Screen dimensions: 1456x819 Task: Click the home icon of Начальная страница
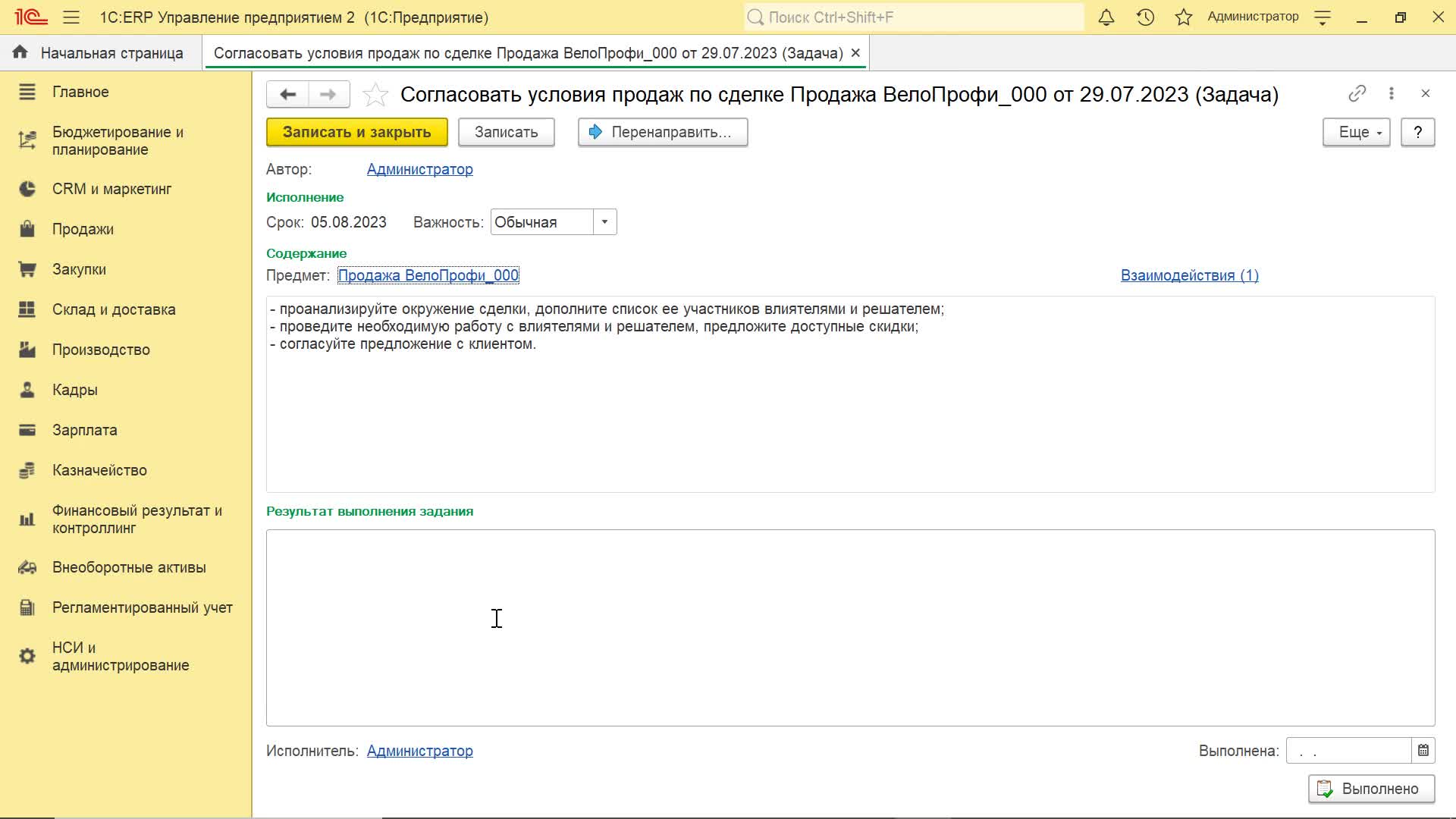coord(20,52)
